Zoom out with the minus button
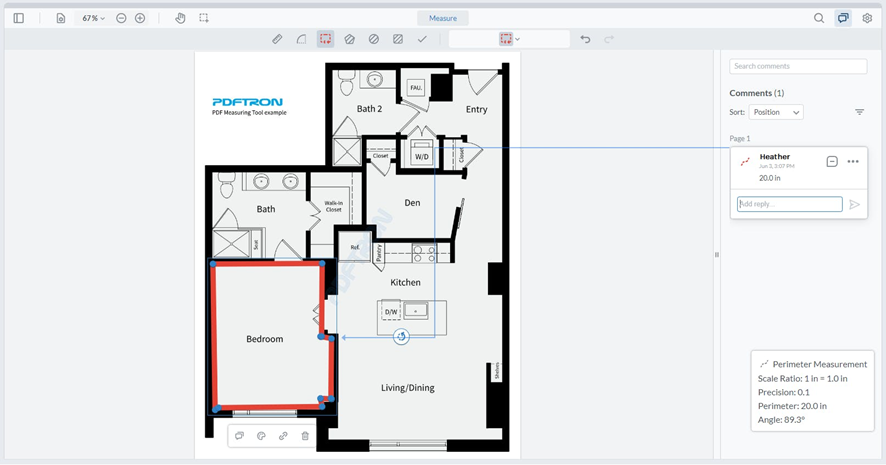Viewport: 886px width, 465px height. (121, 18)
